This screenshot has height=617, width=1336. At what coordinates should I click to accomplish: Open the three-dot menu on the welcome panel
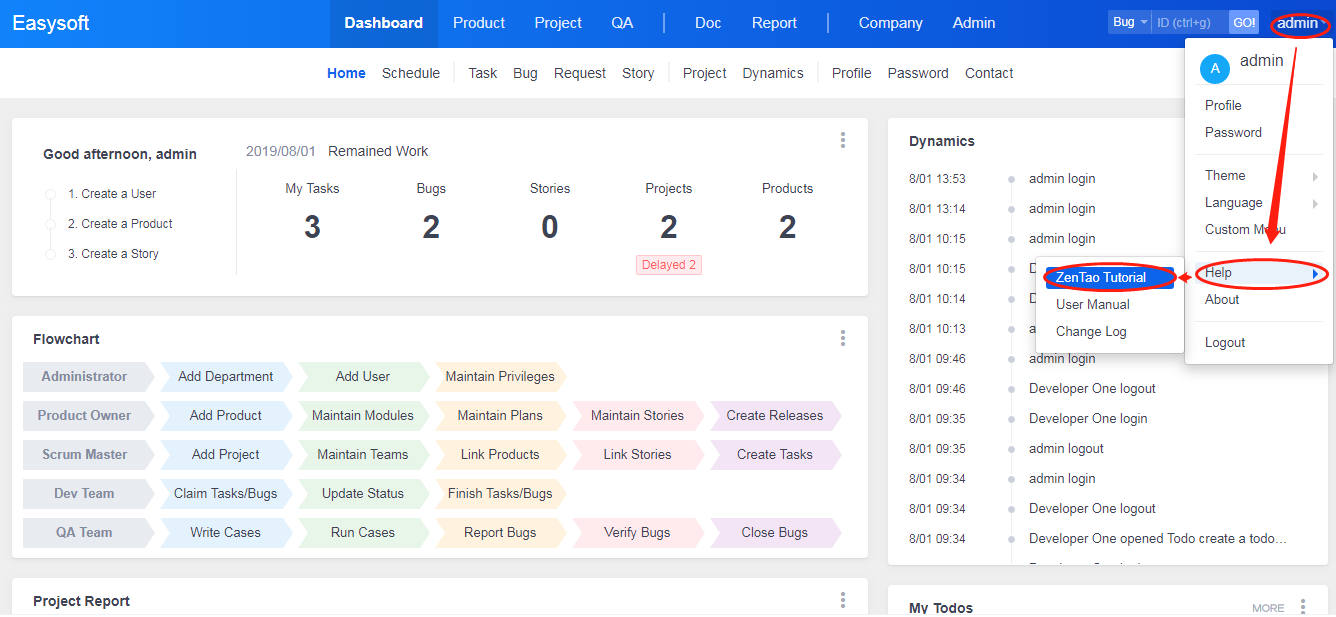(x=843, y=141)
